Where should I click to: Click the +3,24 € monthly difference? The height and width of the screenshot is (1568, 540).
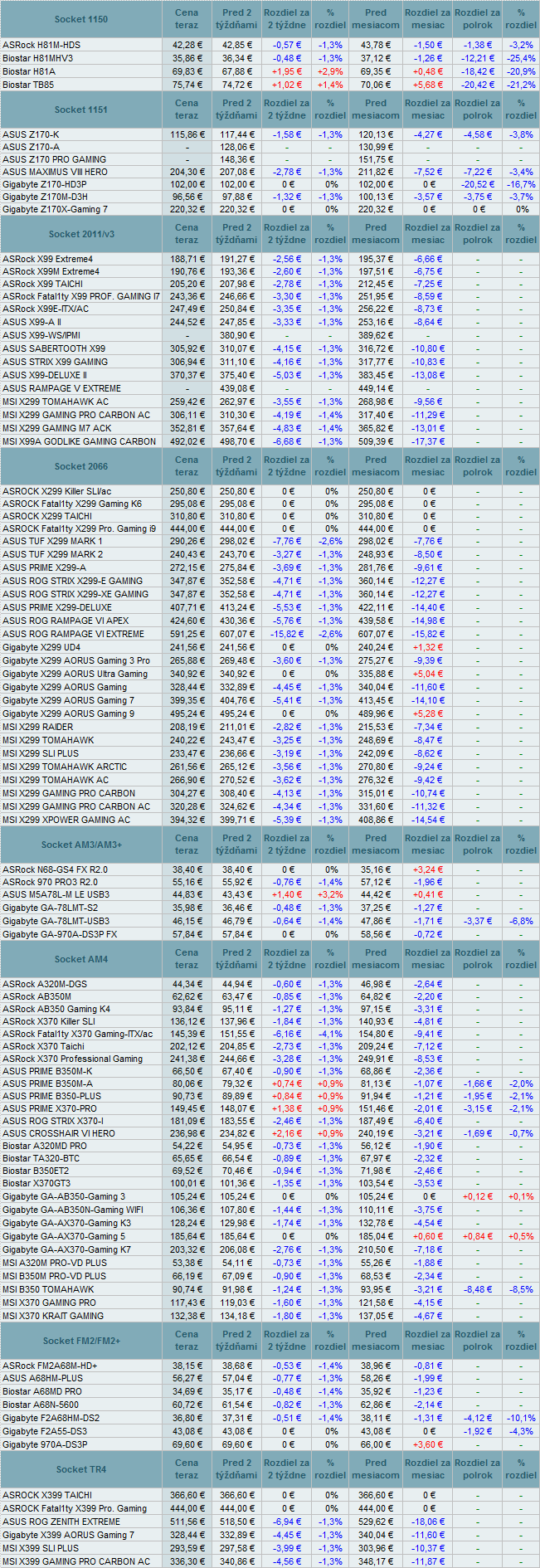pos(428,869)
